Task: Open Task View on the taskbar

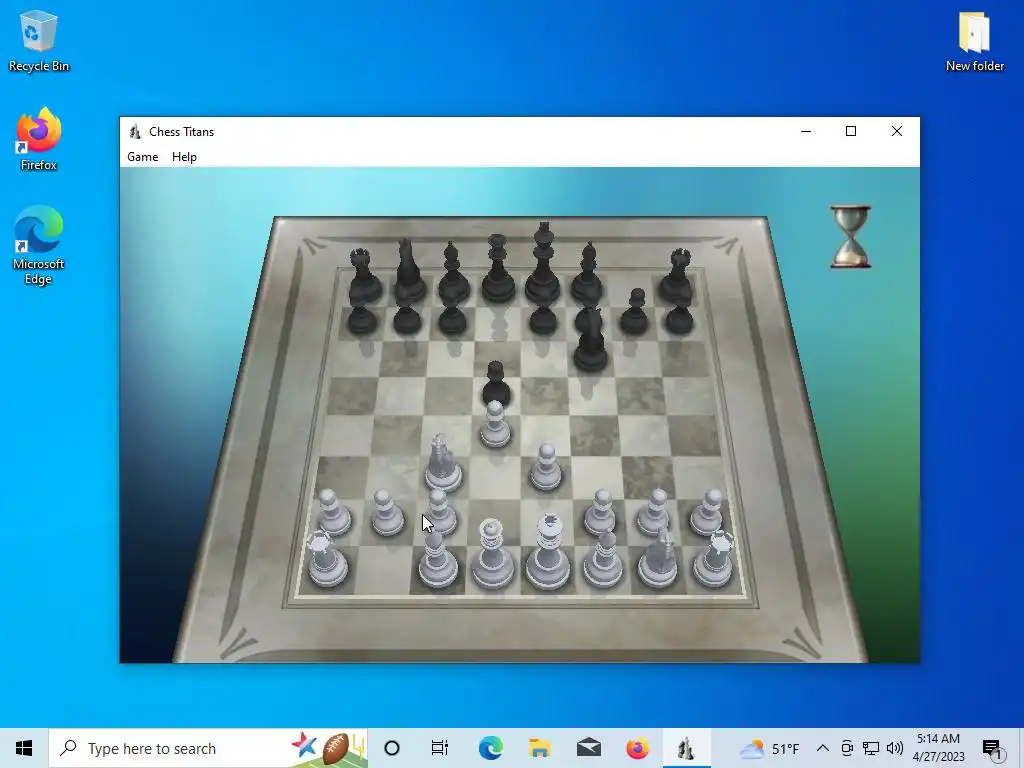Action: pyautogui.click(x=440, y=748)
